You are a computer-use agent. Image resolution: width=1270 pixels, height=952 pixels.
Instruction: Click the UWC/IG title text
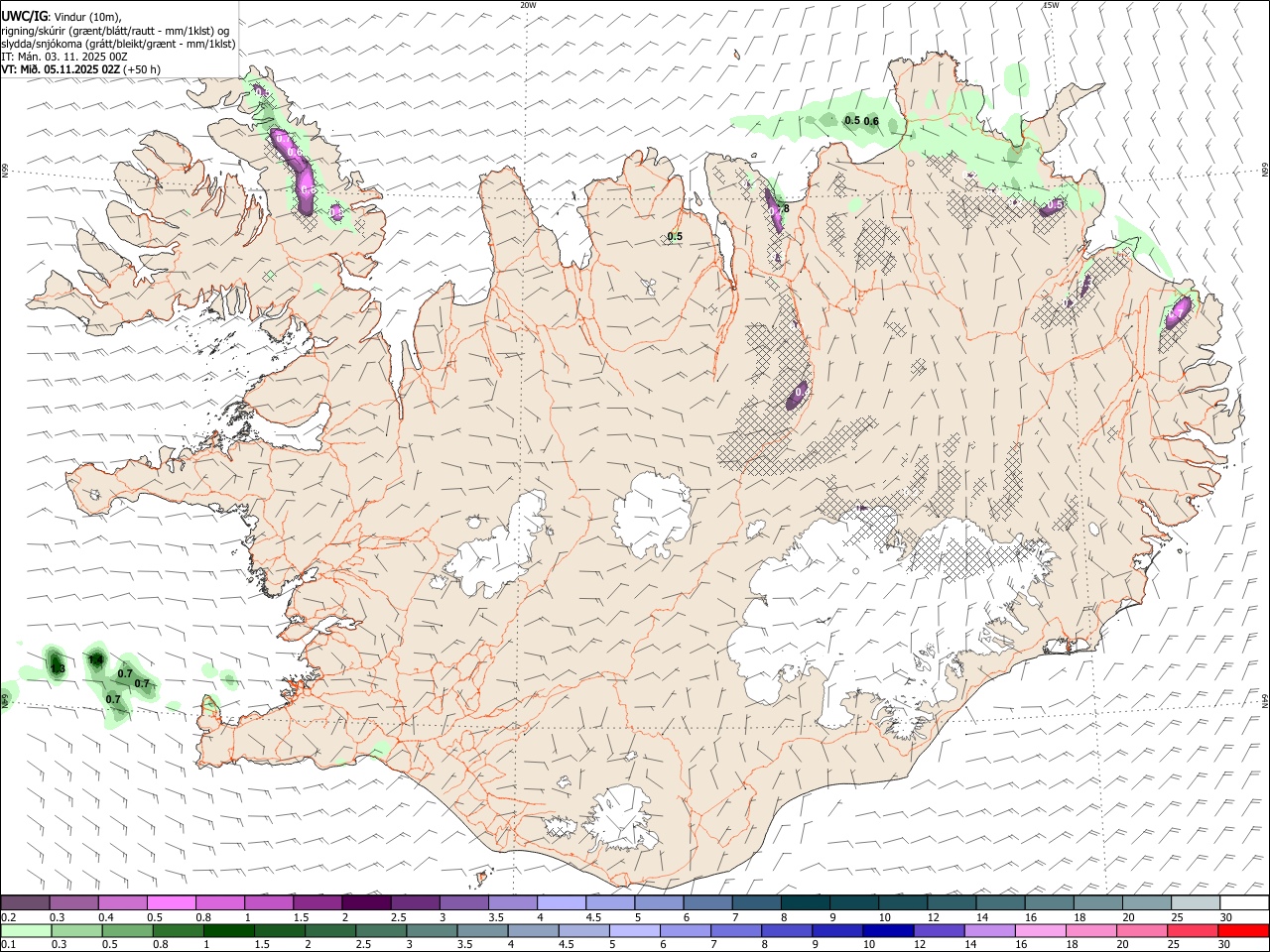[x=24, y=16]
